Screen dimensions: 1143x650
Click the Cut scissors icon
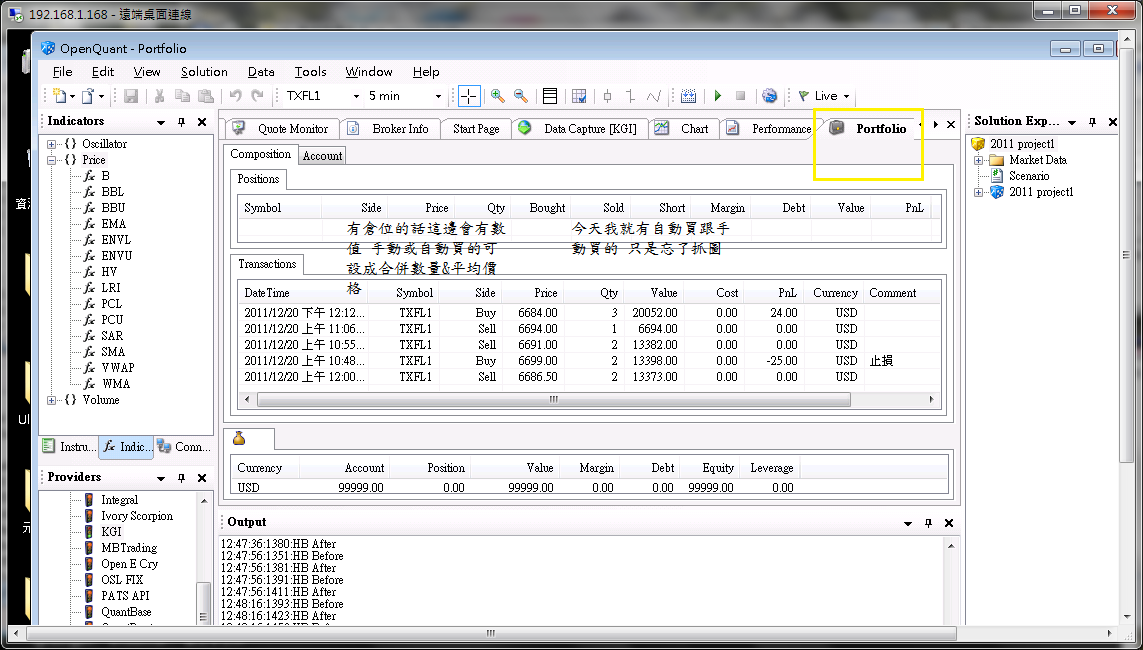click(159, 96)
